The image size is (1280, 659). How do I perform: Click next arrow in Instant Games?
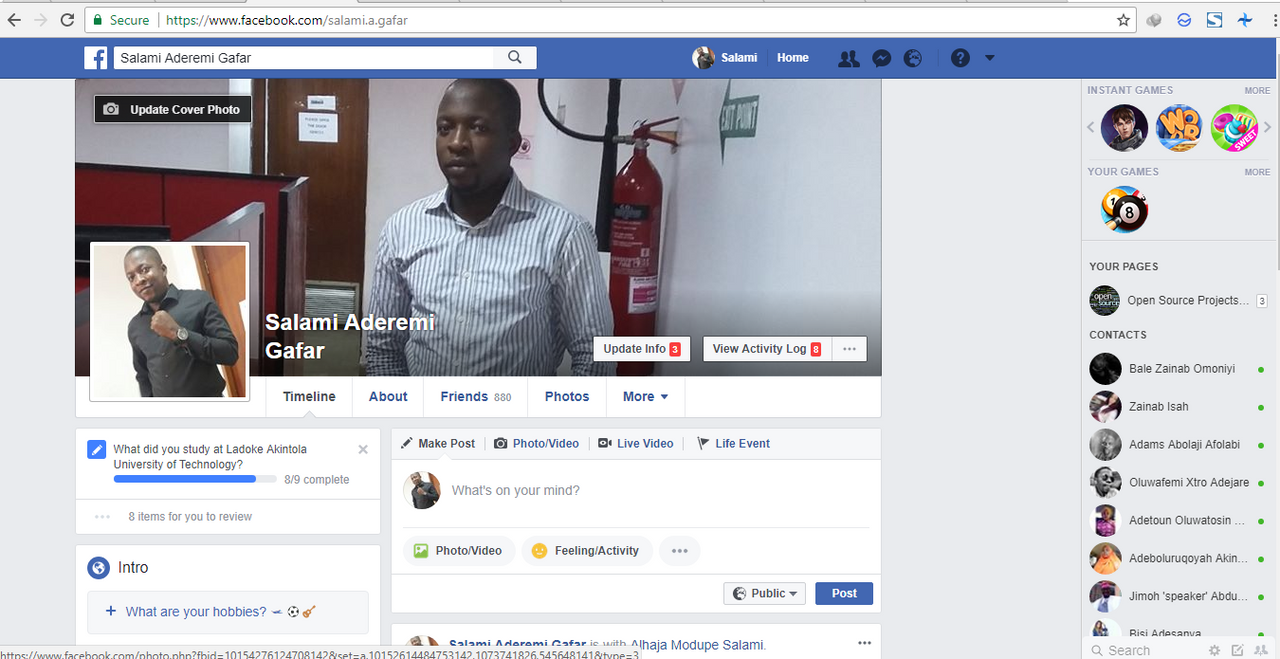(1268, 128)
